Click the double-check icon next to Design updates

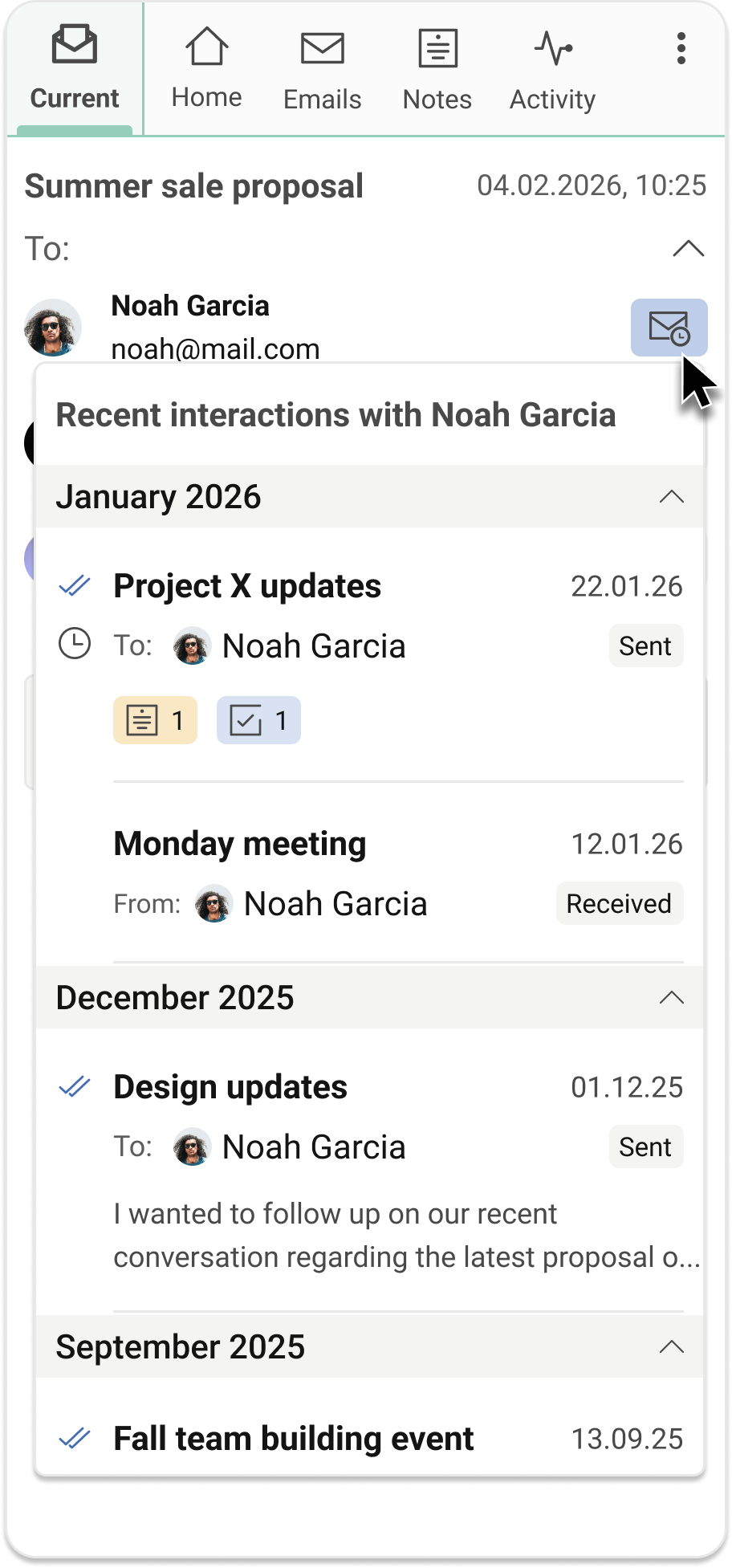point(75,1087)
